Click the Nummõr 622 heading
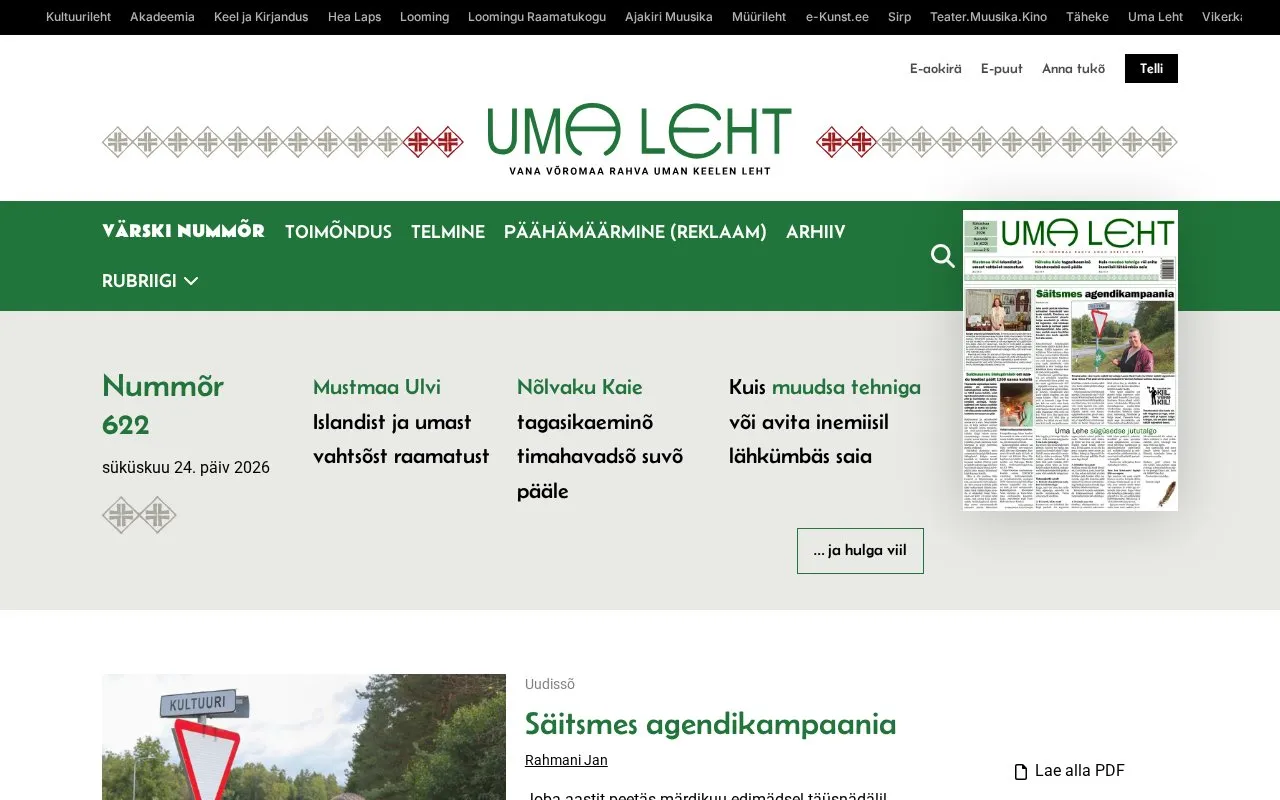 (x=163, y=404)
